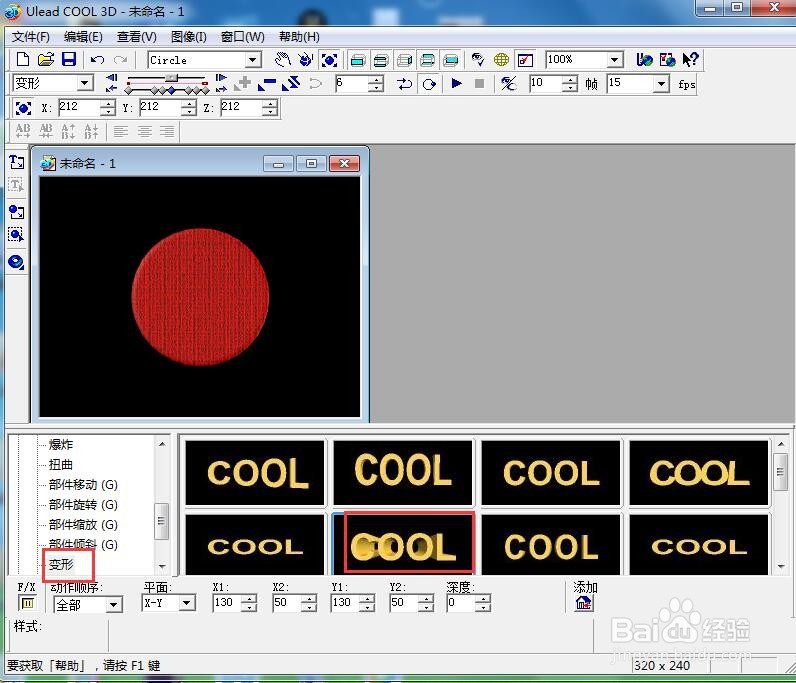Open the Circle object list dropdown
Viewport: 796px width, 683px height.
click(x=252, y=60)
